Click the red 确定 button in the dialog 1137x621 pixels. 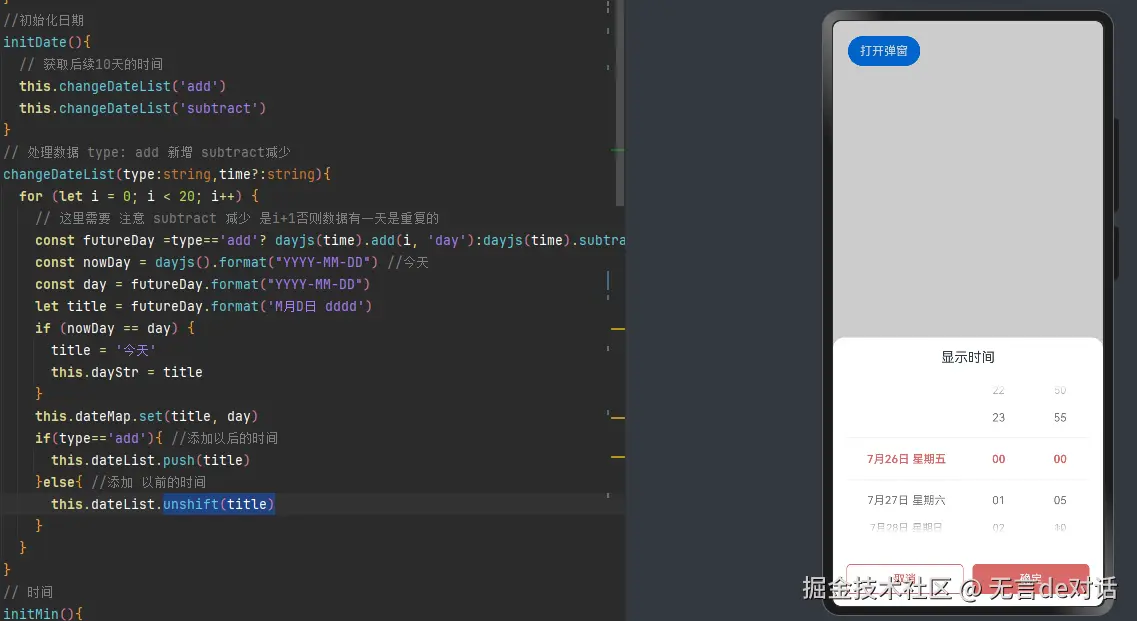pyautogui.click(x=1030, y=578)
